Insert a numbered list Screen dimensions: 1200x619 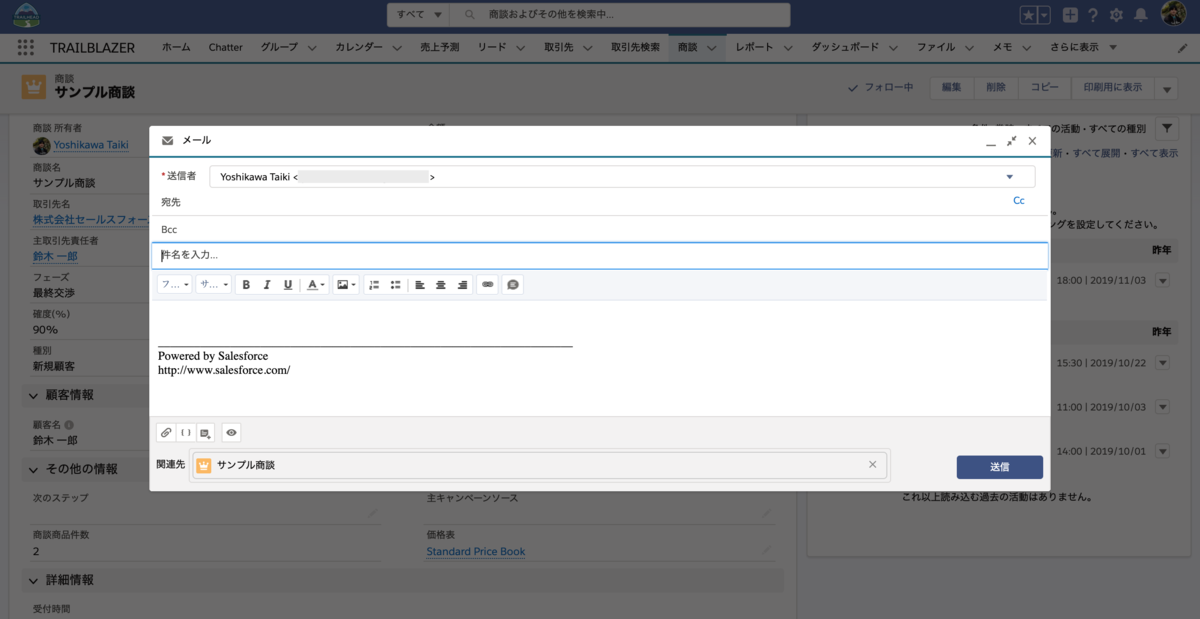(374, 285)
